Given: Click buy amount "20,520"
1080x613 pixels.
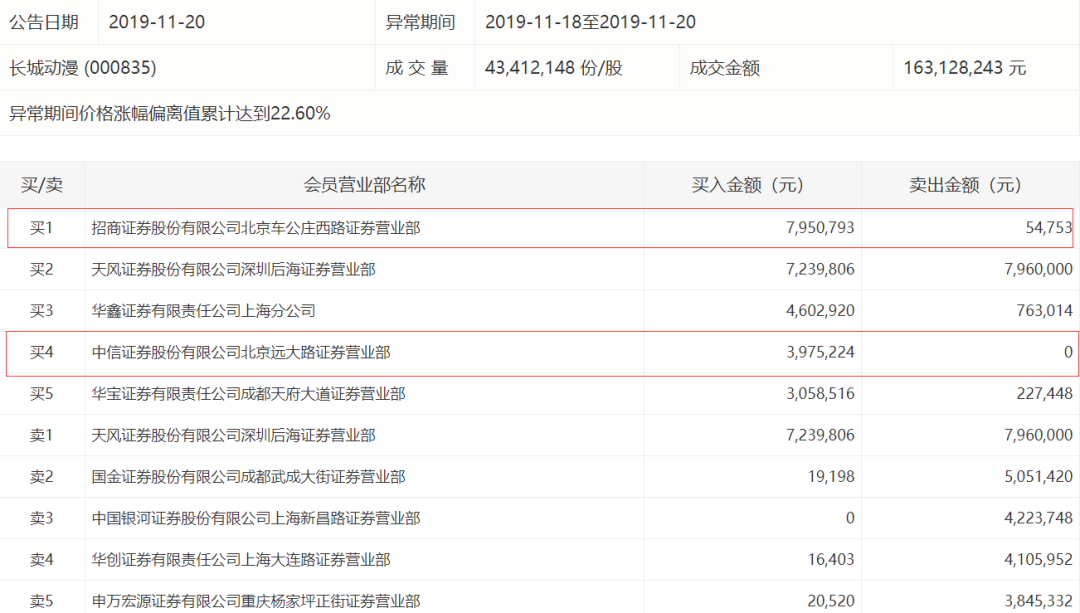Looking at the screenshot, I should (x=831, y=601).
